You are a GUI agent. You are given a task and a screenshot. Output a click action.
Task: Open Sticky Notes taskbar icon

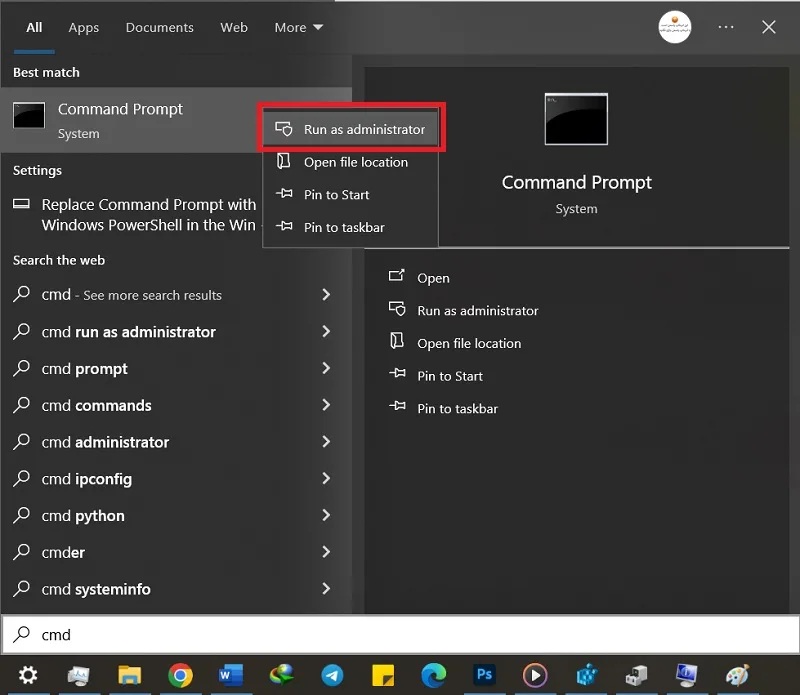click(383, 675)
